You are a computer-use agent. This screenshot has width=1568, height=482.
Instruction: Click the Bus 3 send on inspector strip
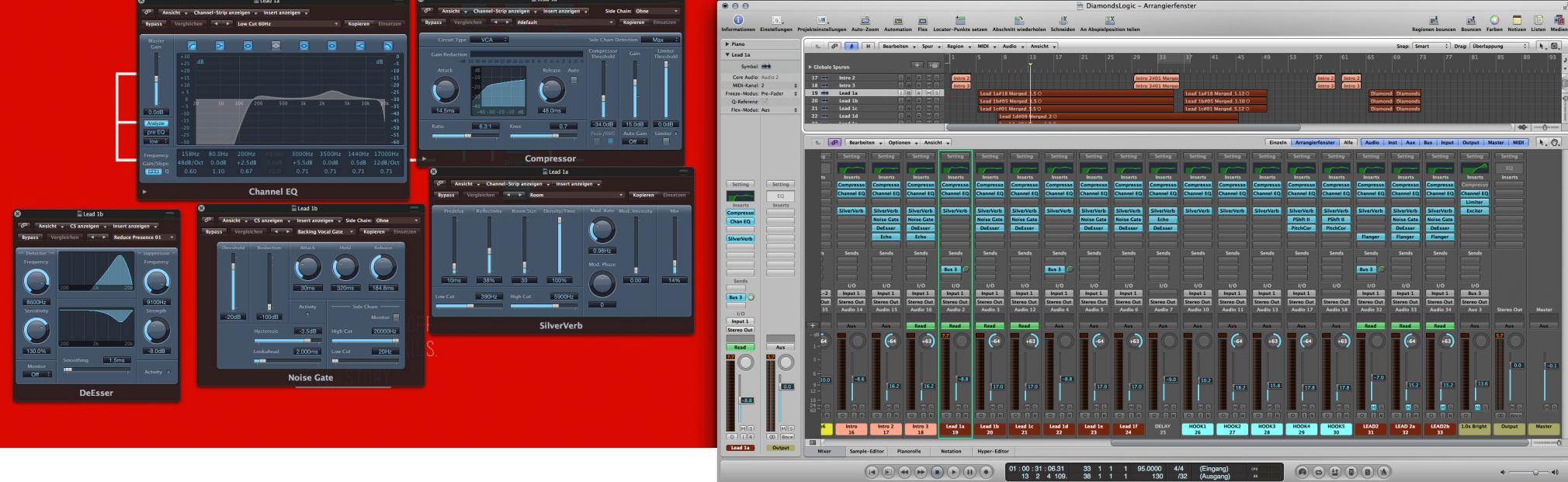(736, 297)
